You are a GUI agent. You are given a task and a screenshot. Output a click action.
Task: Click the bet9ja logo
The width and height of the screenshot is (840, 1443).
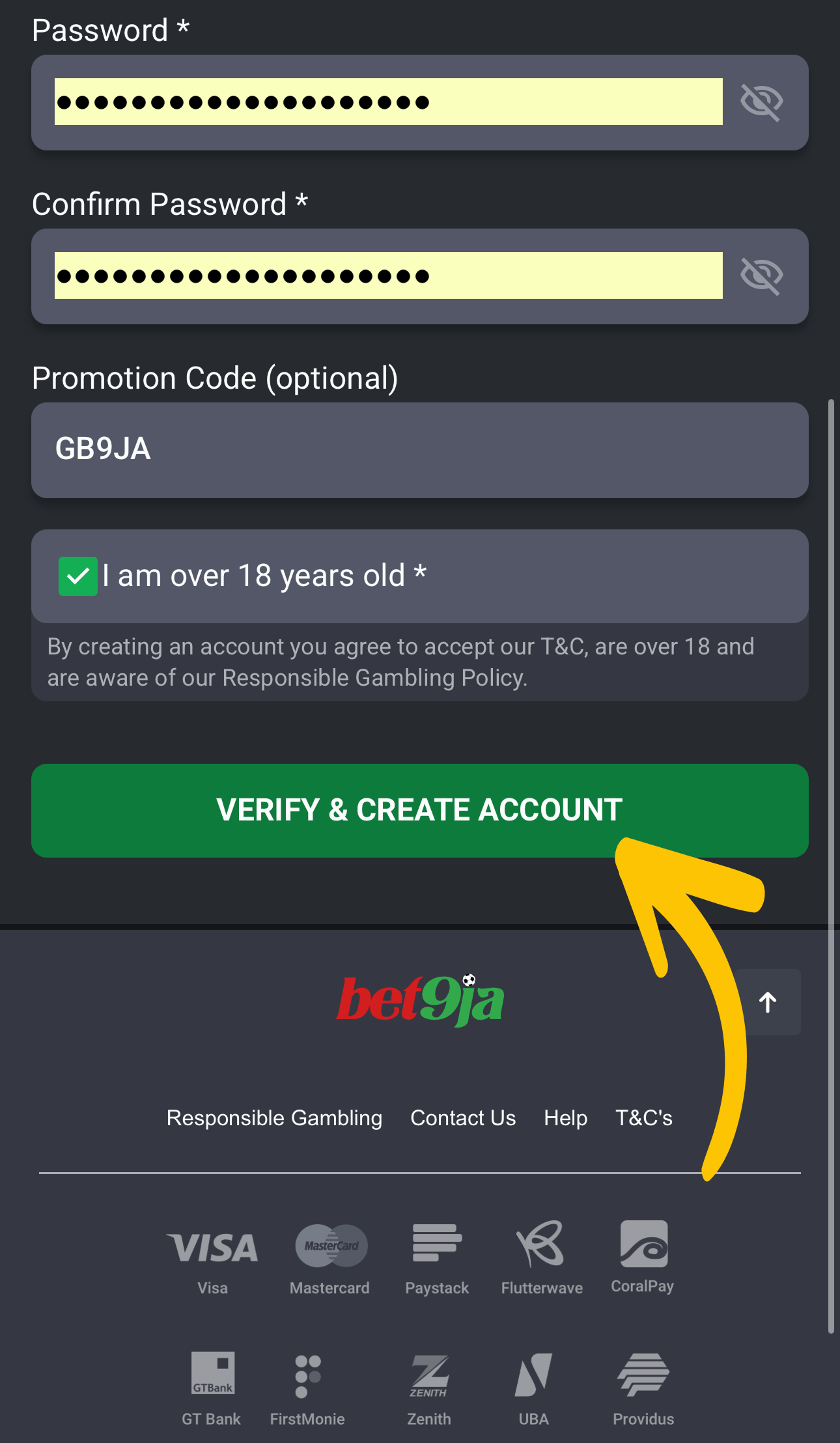click(x=420, y=1000)
